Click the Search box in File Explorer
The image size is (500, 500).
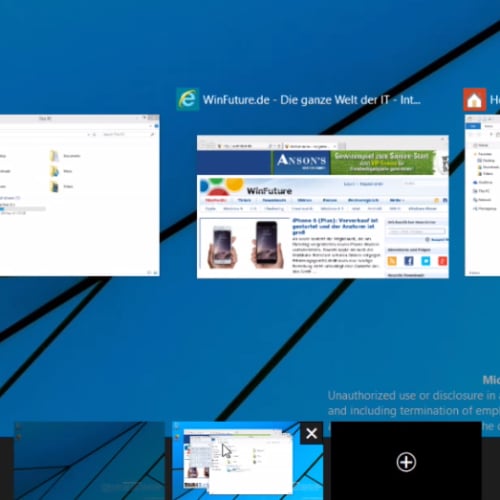[x=128, y=134]
